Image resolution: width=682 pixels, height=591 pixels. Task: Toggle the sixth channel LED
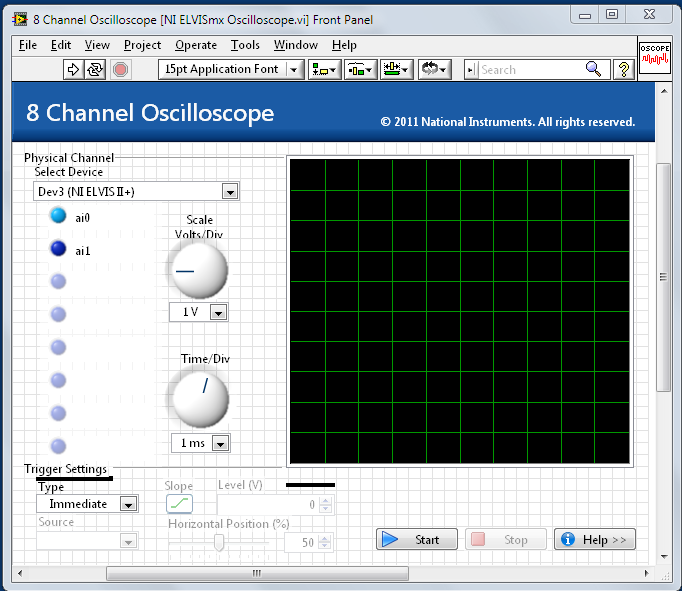pyautogui.click(x=58, y=380)
